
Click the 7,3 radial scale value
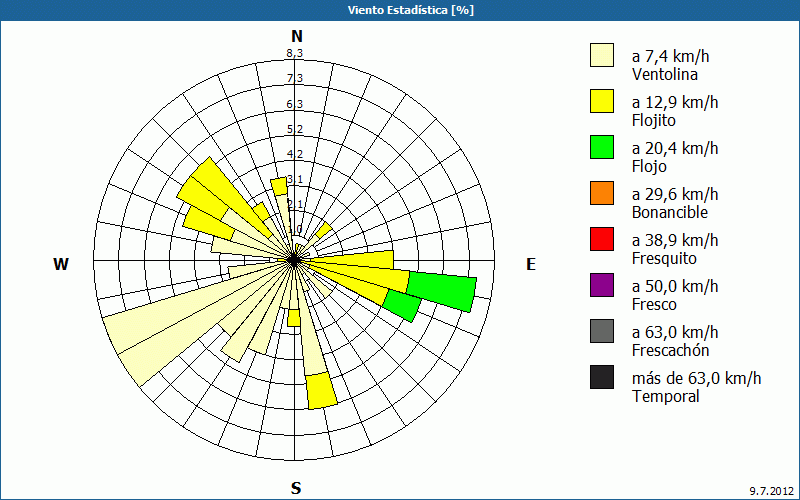point(295,78)
